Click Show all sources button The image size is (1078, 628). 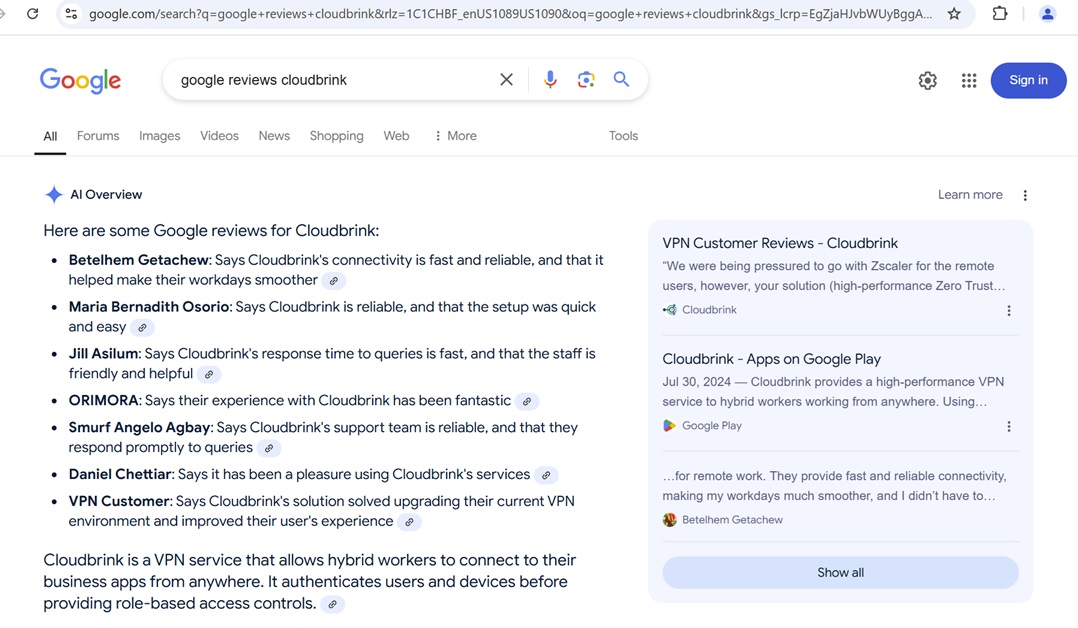[840, 572]
